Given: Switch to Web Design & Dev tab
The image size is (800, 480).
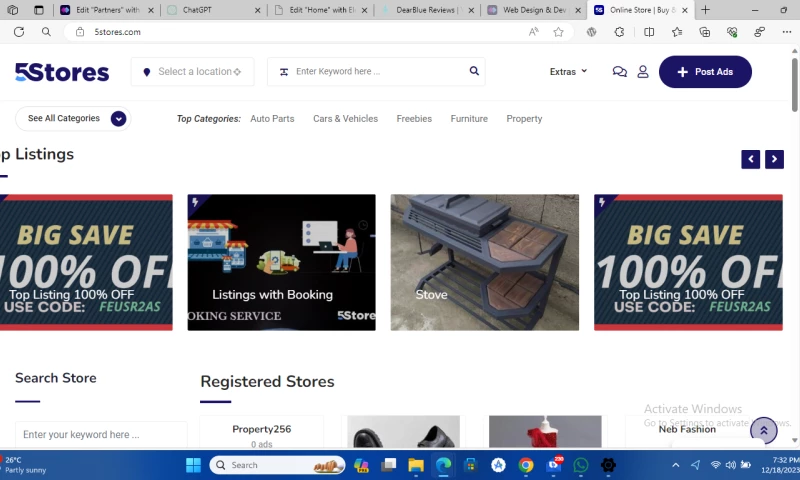Looking at the screenshot, I should point(534,10).
